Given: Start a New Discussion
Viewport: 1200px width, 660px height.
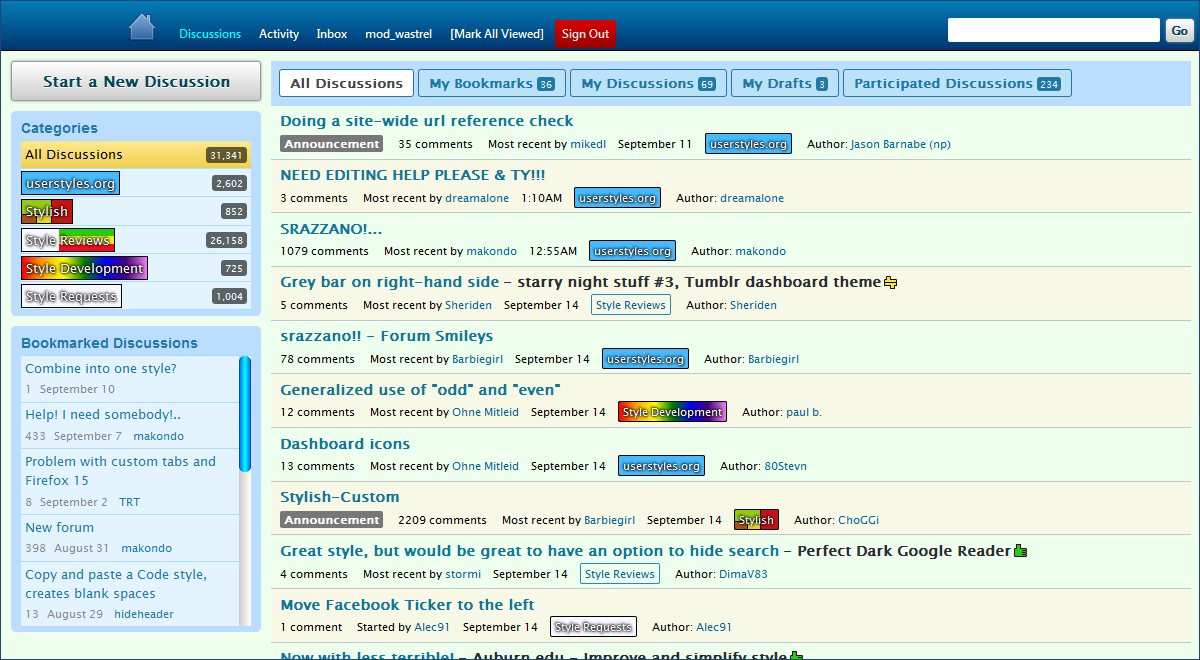Looking at the screenshot, I should 136,82.
